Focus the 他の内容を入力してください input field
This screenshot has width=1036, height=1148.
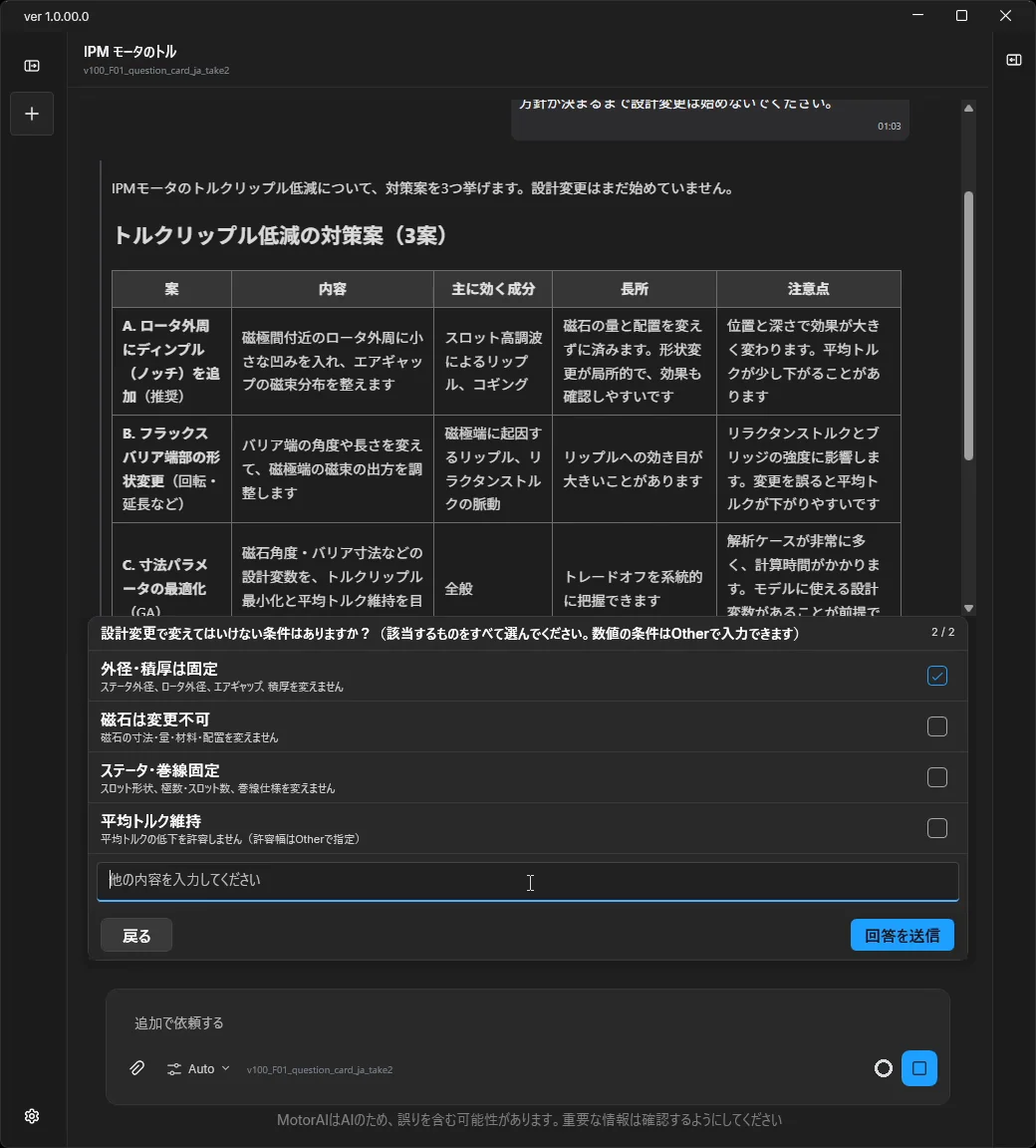[528, 881]
